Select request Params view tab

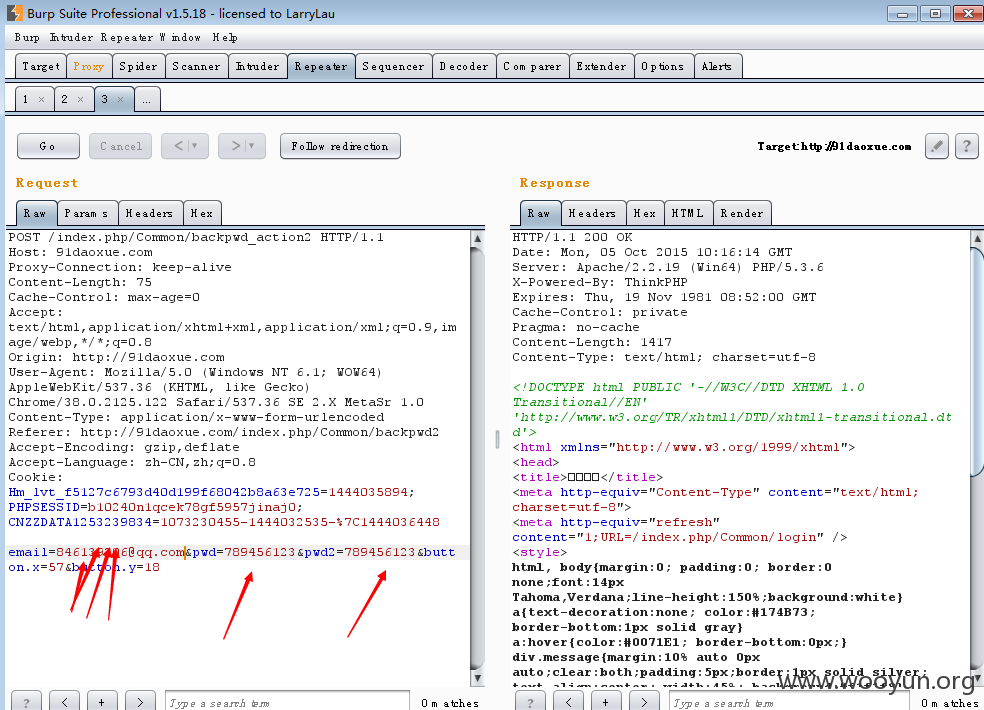click(x=87, y=213)
